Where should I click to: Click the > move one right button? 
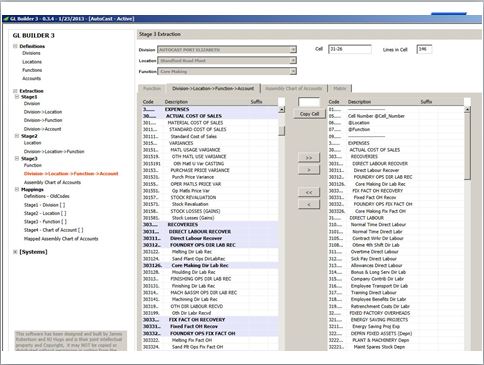click(309, 170)
